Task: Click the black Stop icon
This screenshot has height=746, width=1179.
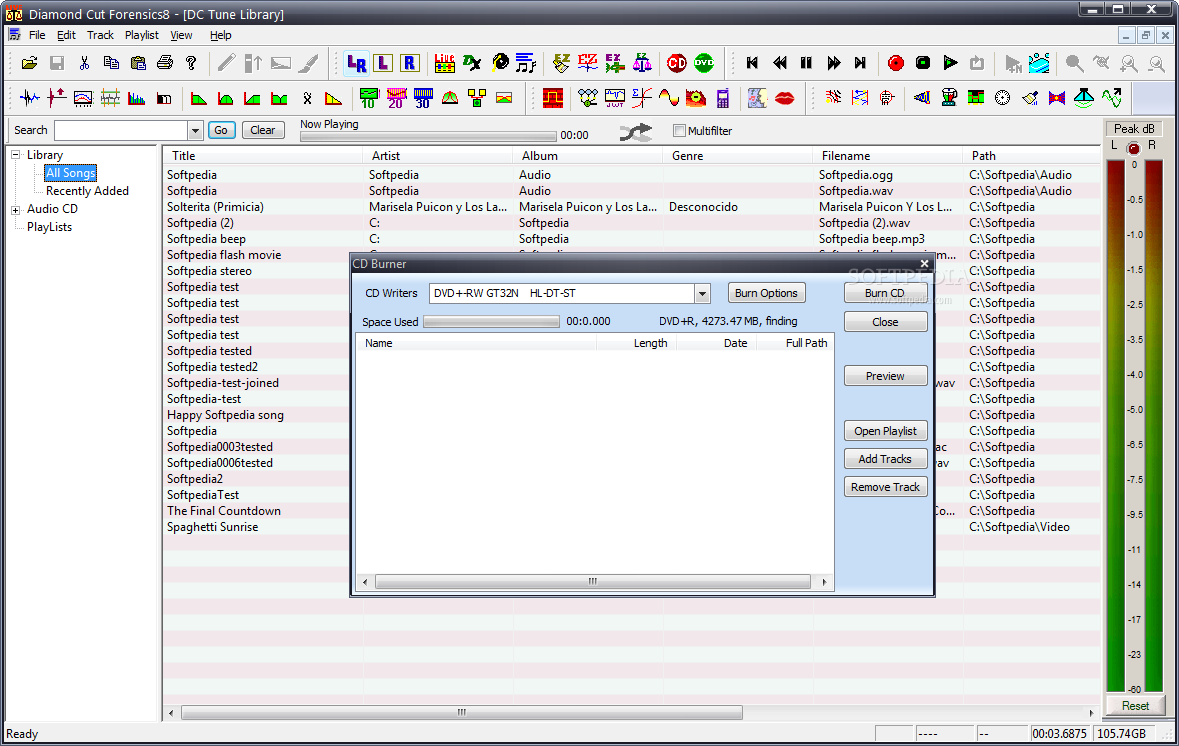Action: [x=923, y=63]
